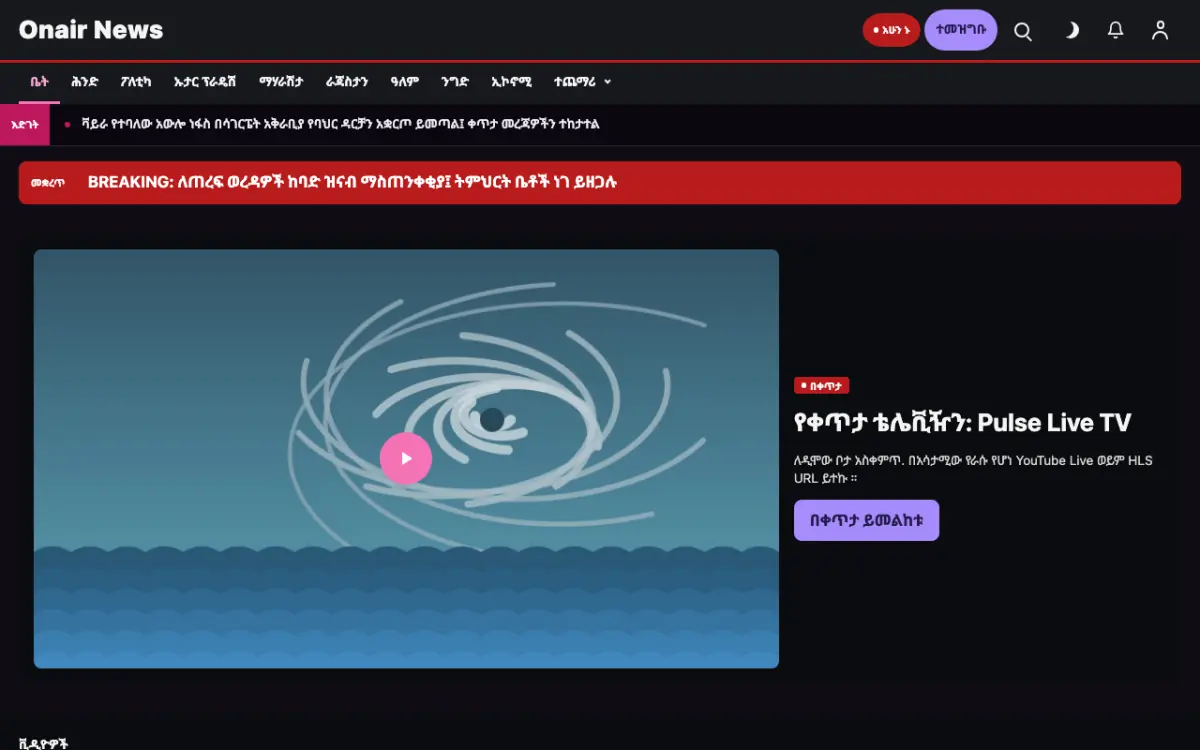
Task: Click the red በቀጥታ live badge
Action: pos(821,386)
